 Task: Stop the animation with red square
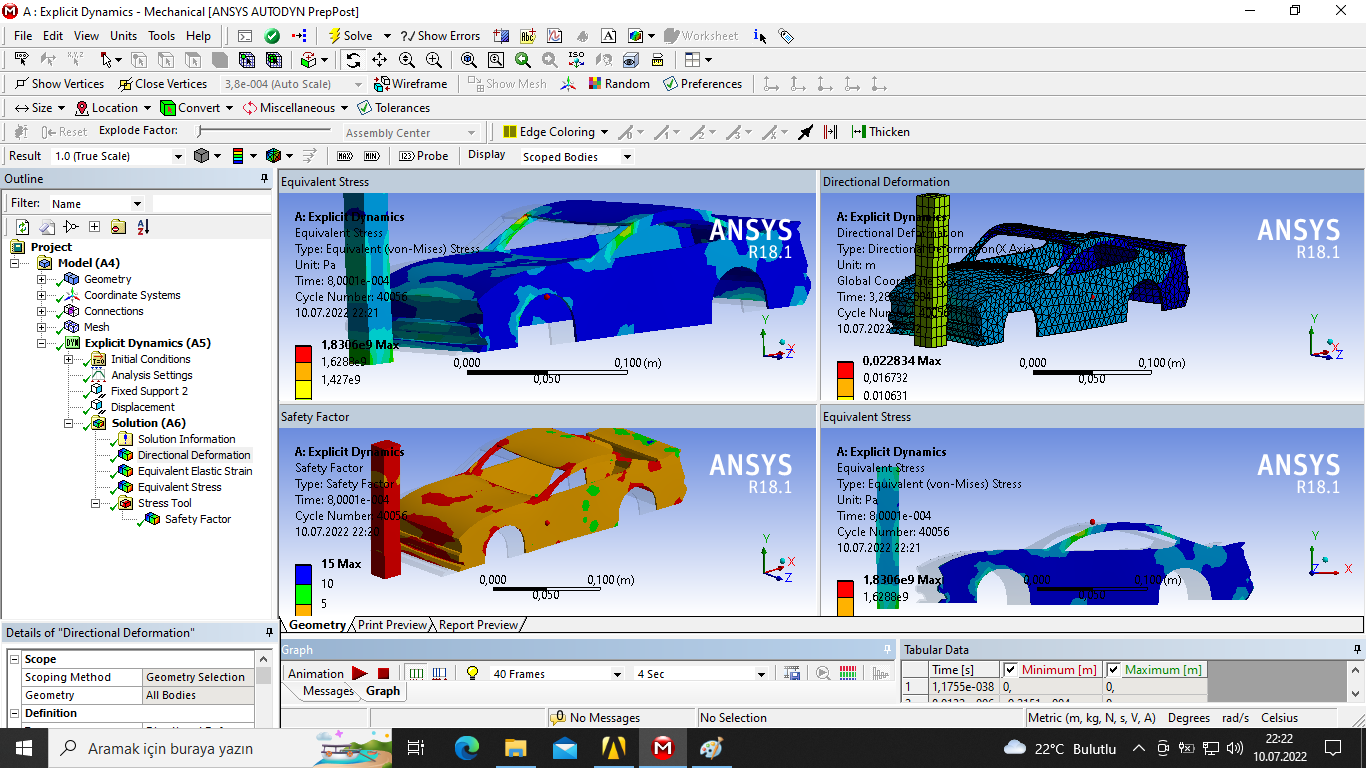click(383, 674)
